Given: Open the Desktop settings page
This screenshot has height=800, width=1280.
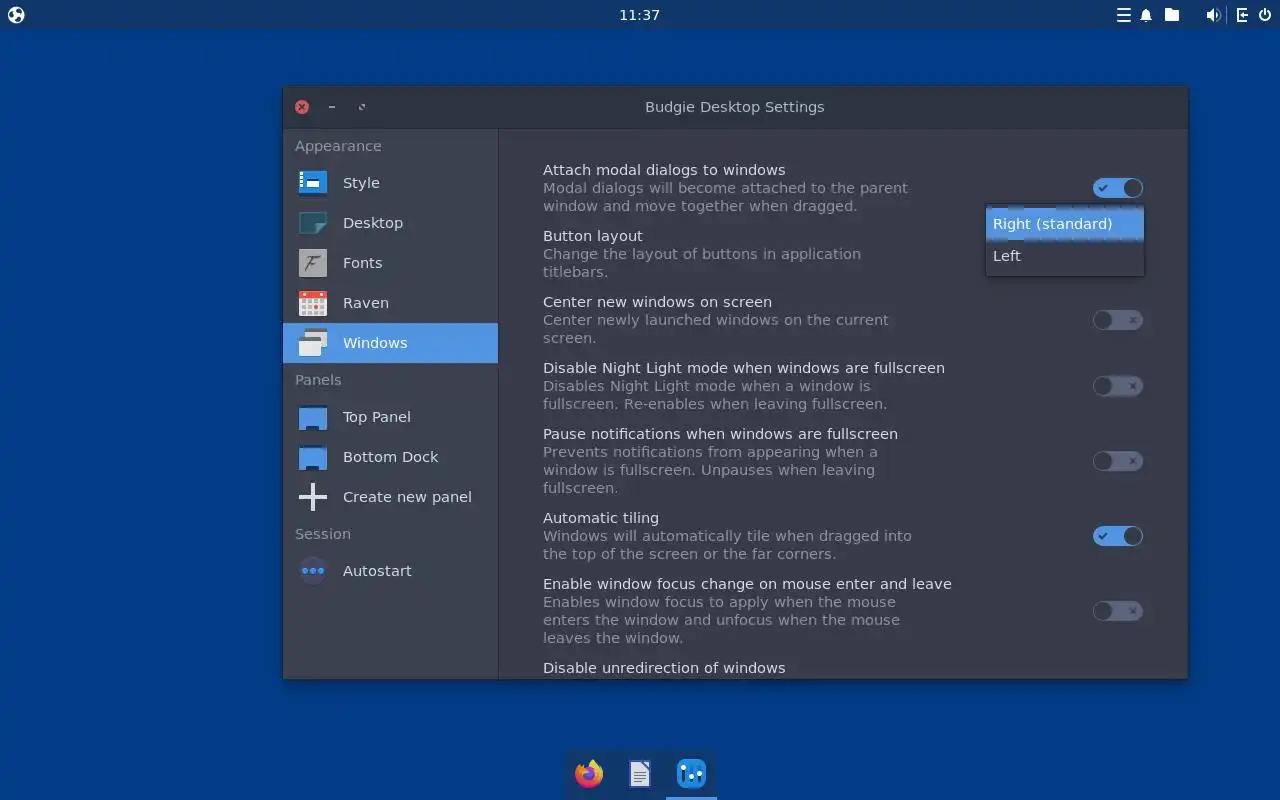Looking at the screenshot, I should point(390,223).
